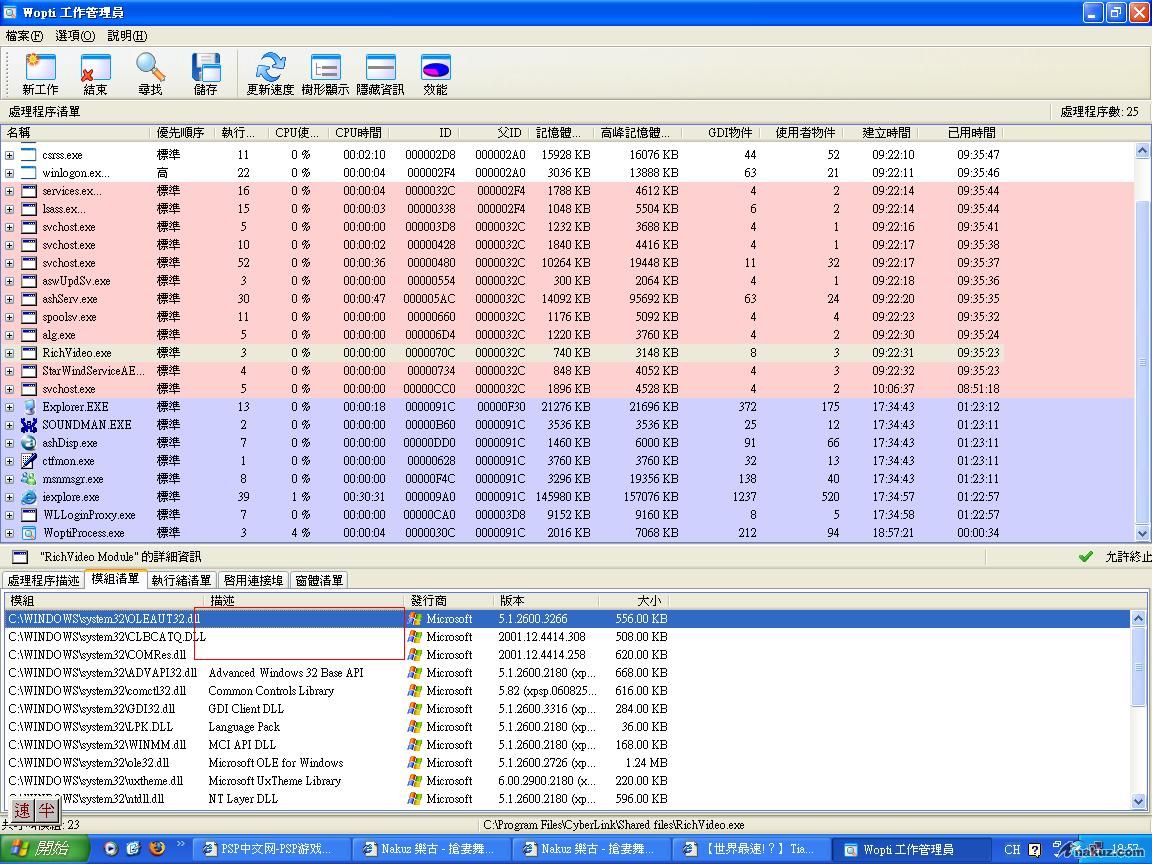Expand the iexplore.exe process tree node
Image resolution: width=1152 pixels, height=864 pixels.
(10, 497)
